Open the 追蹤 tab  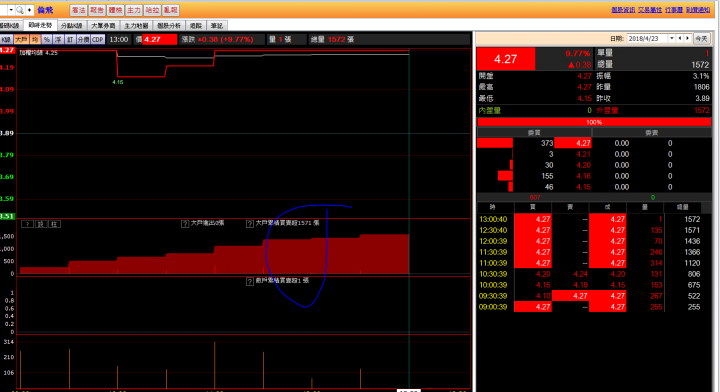196,26
